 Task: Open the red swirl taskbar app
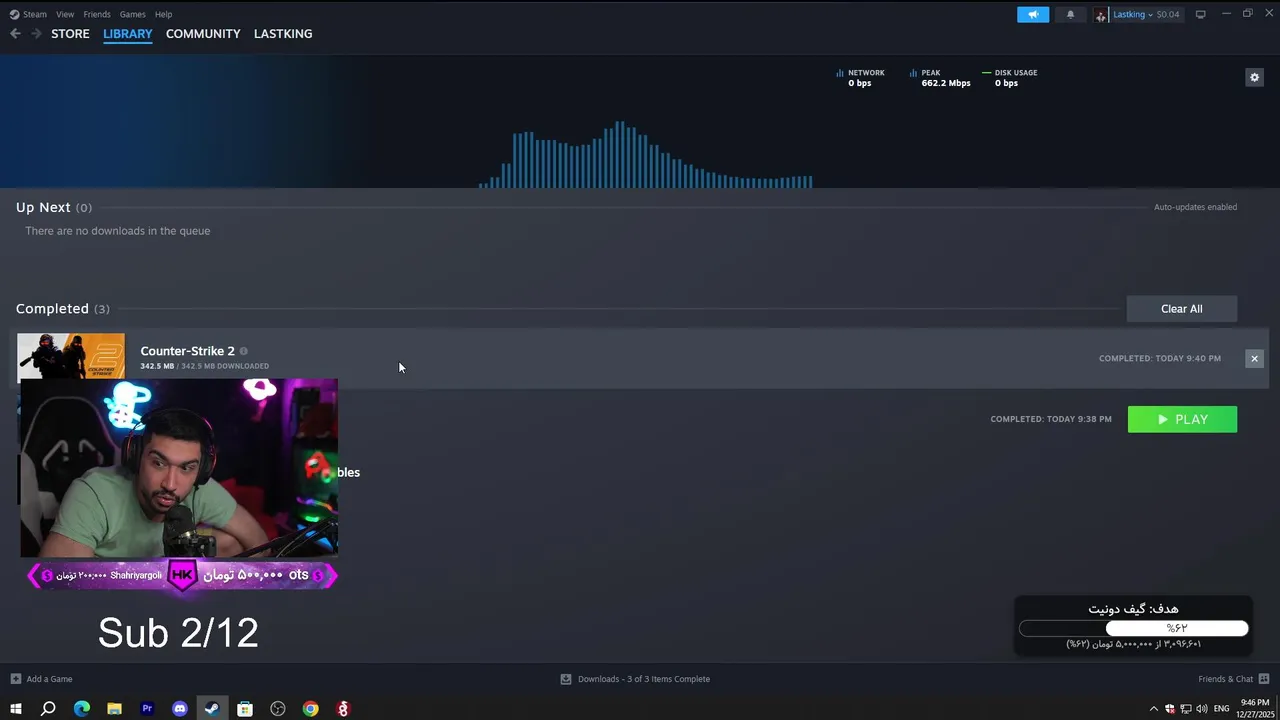click(x=343, y=709)
